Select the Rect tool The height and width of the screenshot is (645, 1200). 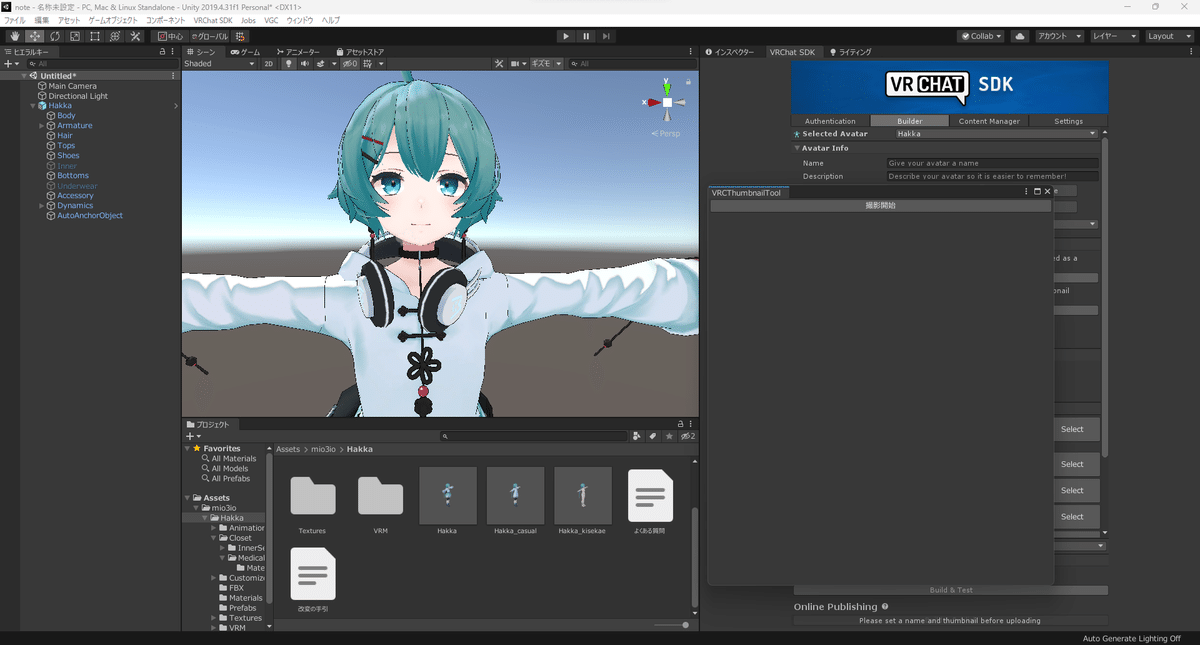pos(94,36)
